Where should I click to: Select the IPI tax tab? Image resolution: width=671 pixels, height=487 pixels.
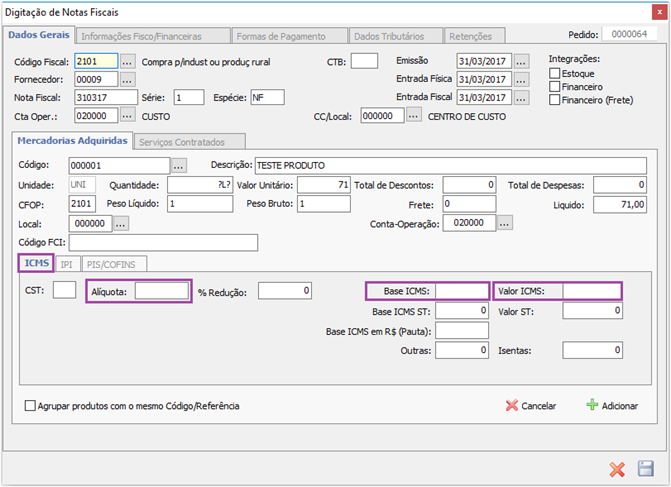click(x=67, y=264)
